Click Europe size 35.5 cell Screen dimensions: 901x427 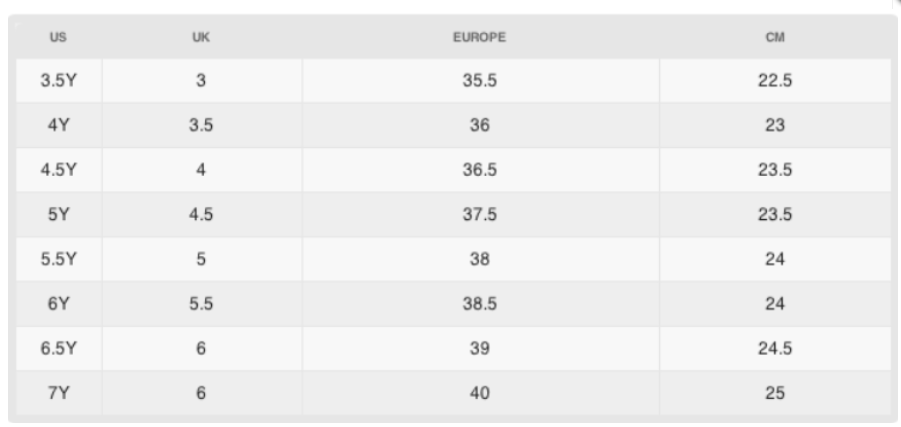(480, 80)
